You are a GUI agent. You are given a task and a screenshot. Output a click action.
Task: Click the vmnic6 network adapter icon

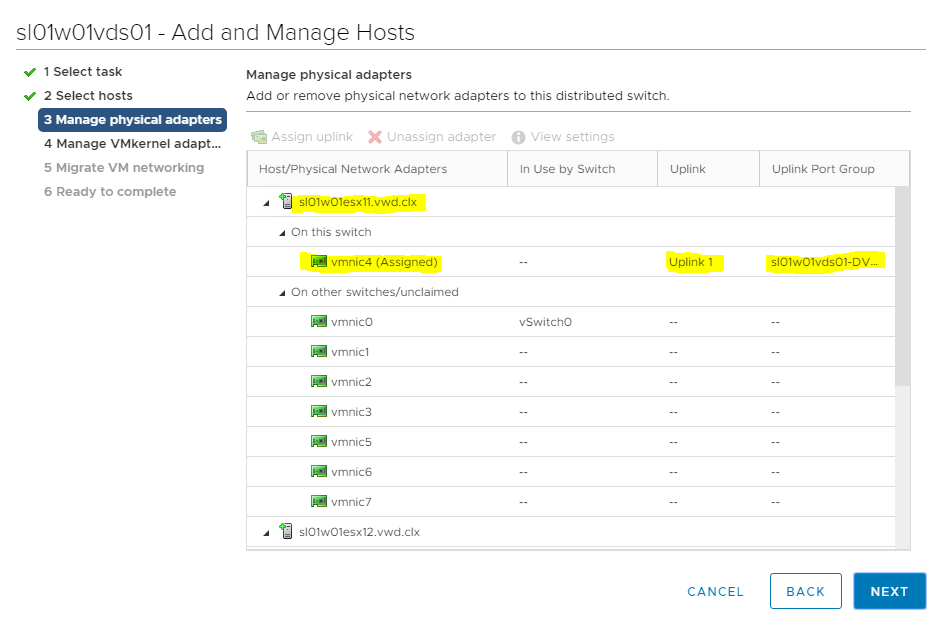319,471
